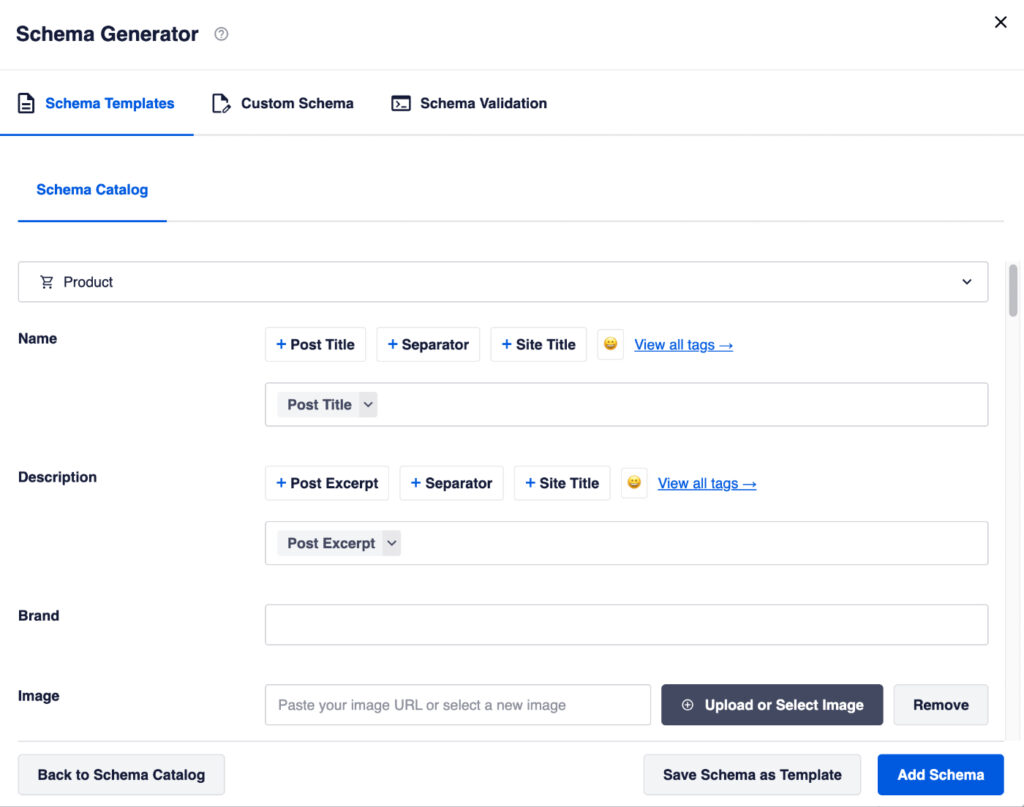Click the Schema Validation terminal icon

[401, 103]
